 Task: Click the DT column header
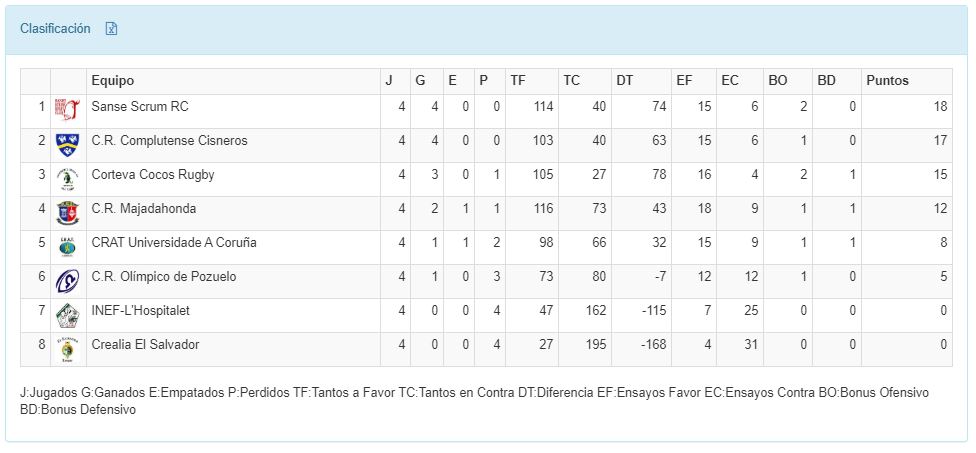point(624,81)
